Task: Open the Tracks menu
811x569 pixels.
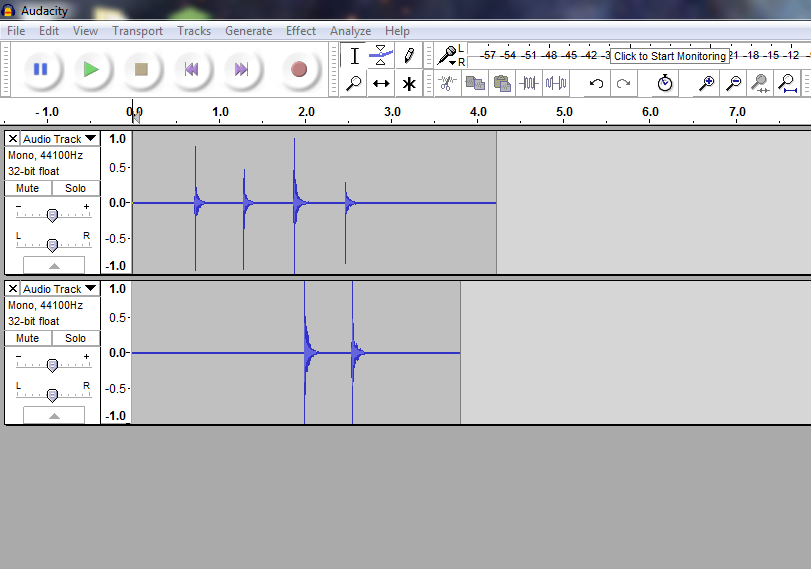Action: pos(194,31)
